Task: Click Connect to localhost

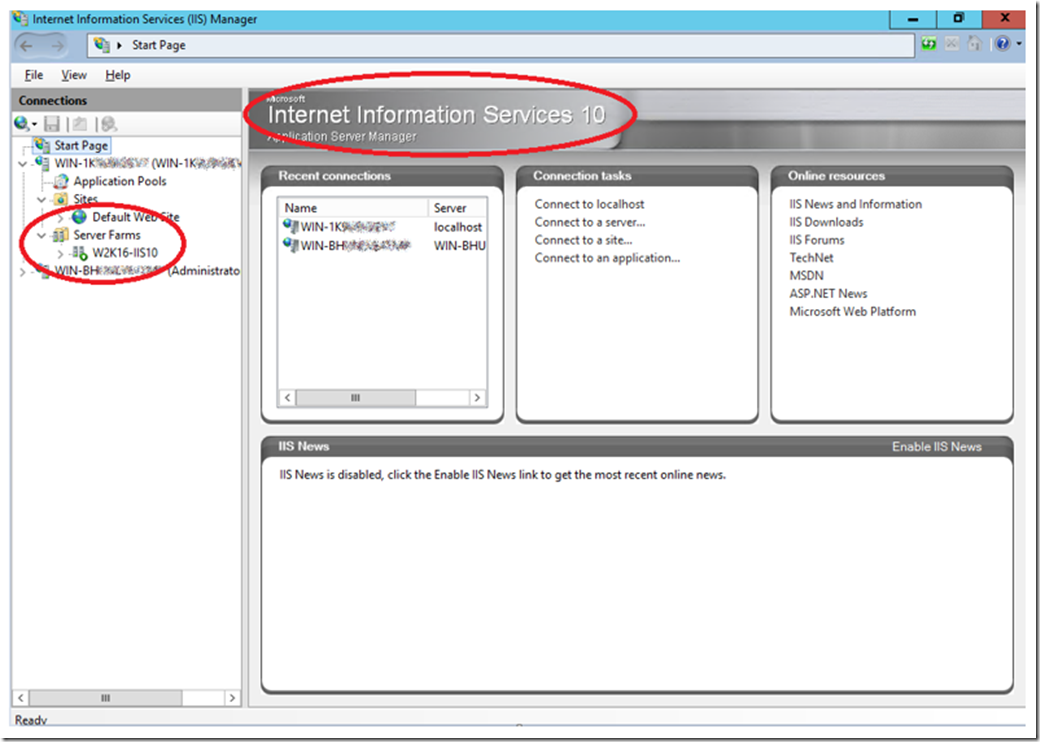Action: tap(590, 204)
